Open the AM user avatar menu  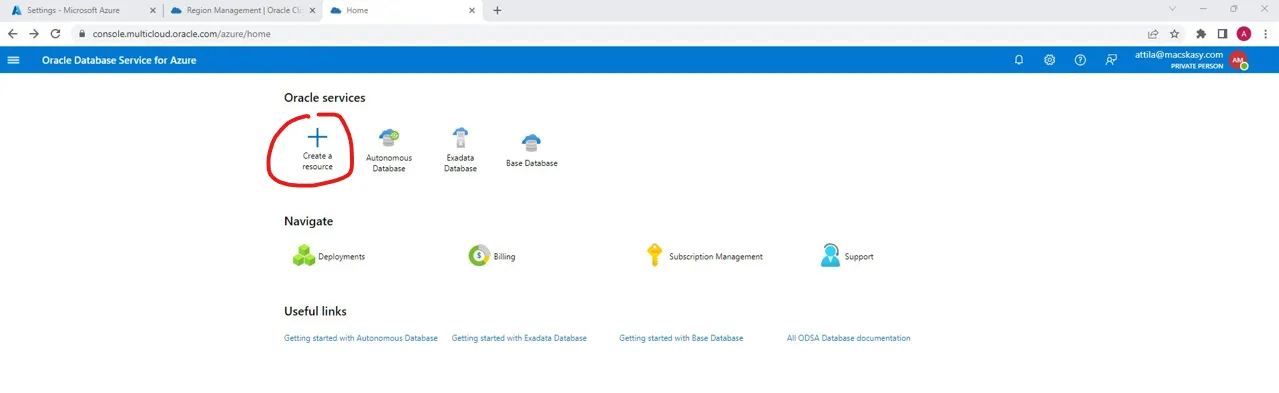pos(1238,60)
